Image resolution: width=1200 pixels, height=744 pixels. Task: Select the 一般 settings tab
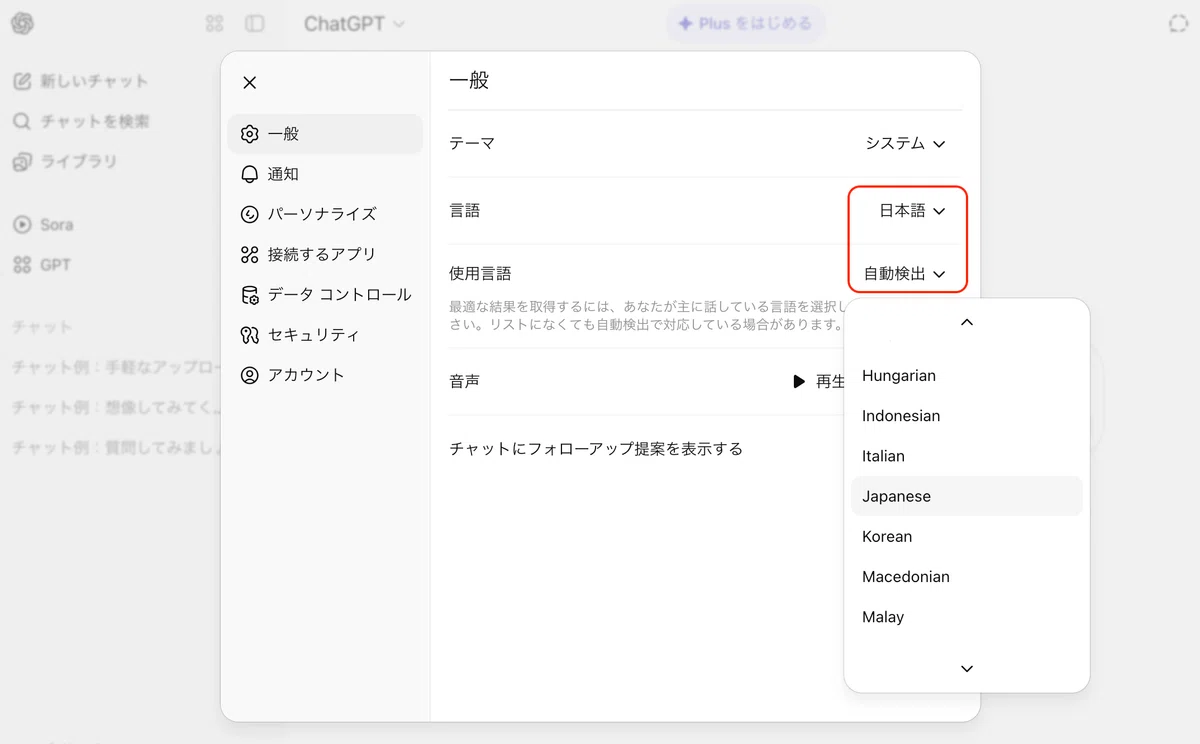[x=326, y=134]
